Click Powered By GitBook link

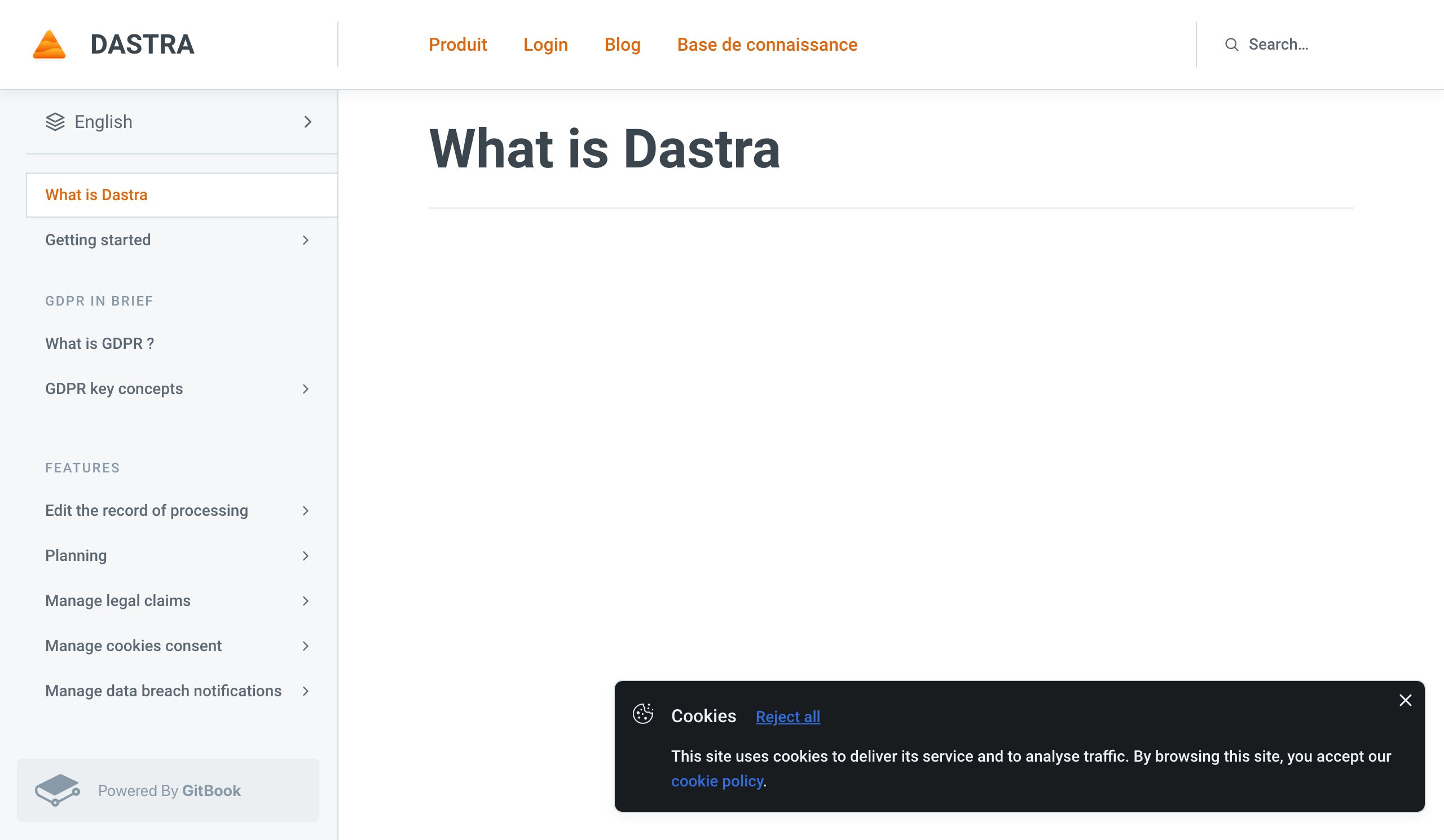point(168,790)
